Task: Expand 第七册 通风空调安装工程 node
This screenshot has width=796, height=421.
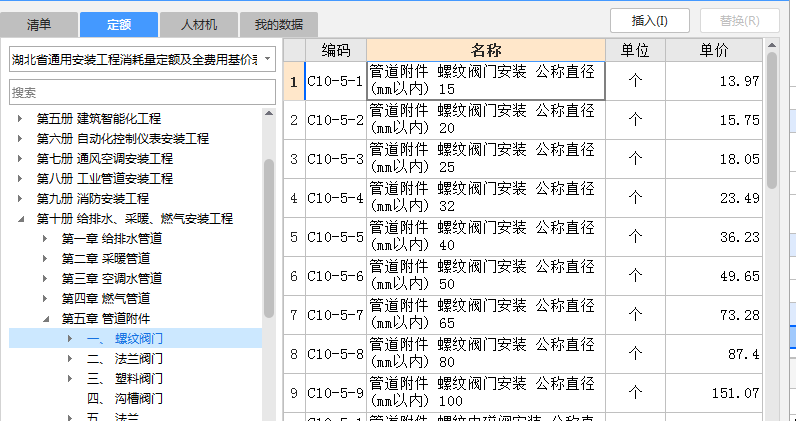Action: point(20,158)
